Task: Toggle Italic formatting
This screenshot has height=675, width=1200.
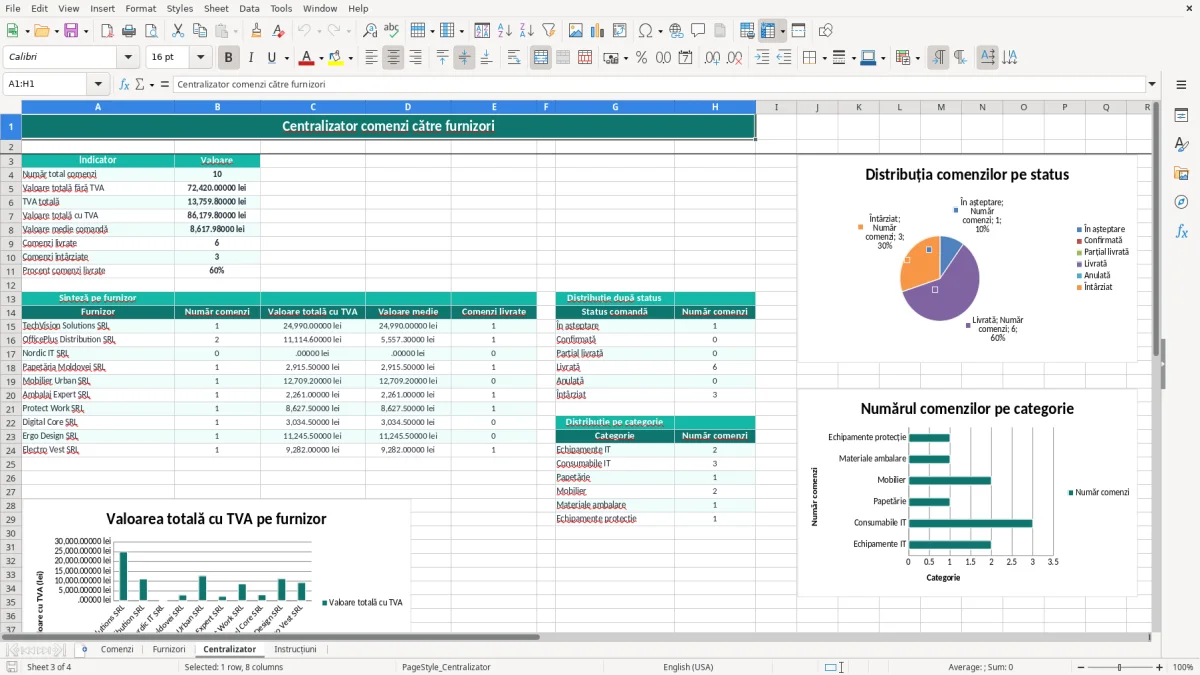Action: pos(251,58)
